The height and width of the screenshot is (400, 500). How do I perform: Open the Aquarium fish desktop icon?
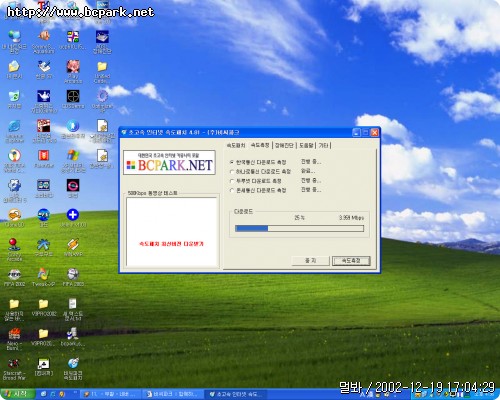pyautogui.click(x=44, y=42)
